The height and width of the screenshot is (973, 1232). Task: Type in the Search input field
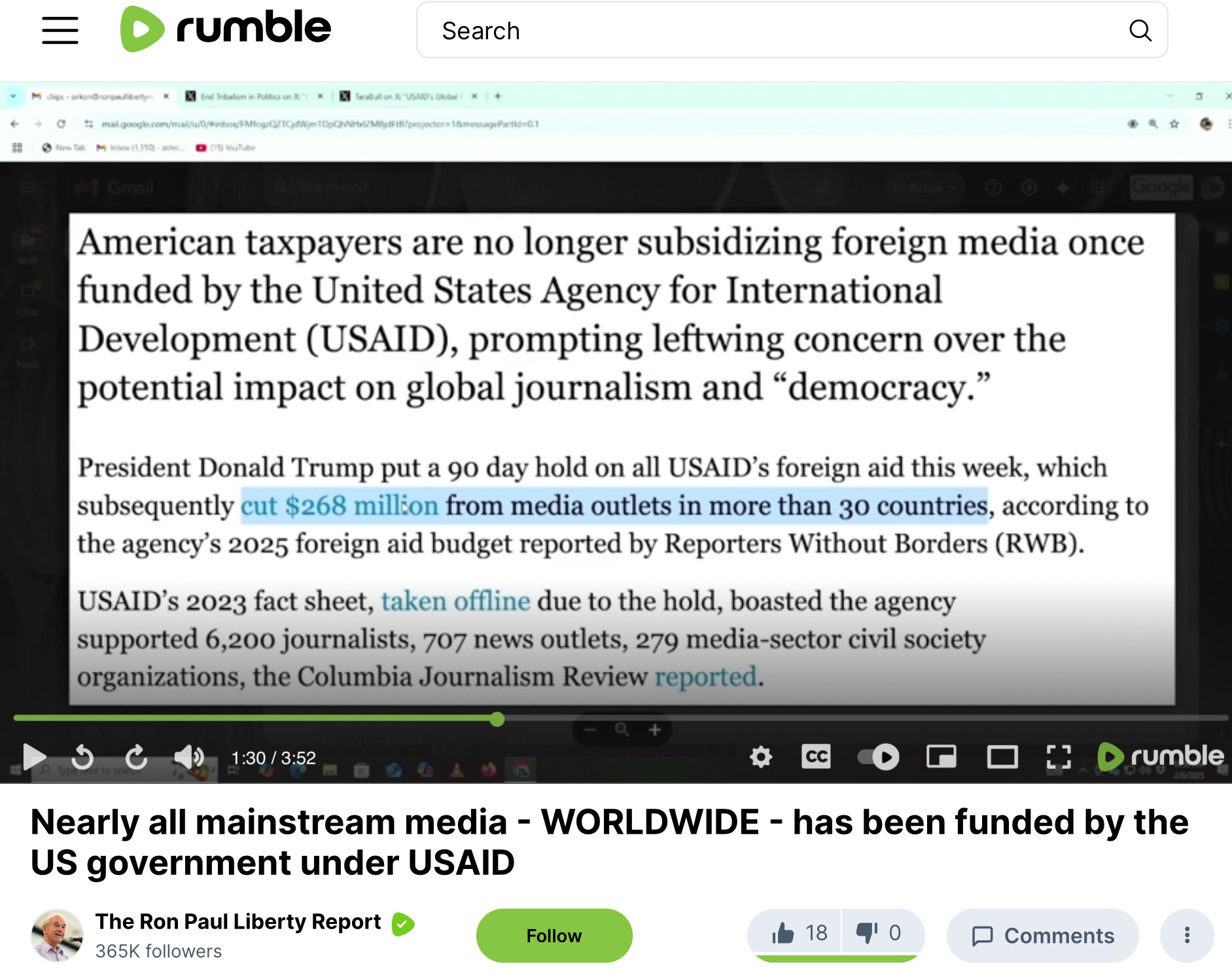tap(772, 30)
